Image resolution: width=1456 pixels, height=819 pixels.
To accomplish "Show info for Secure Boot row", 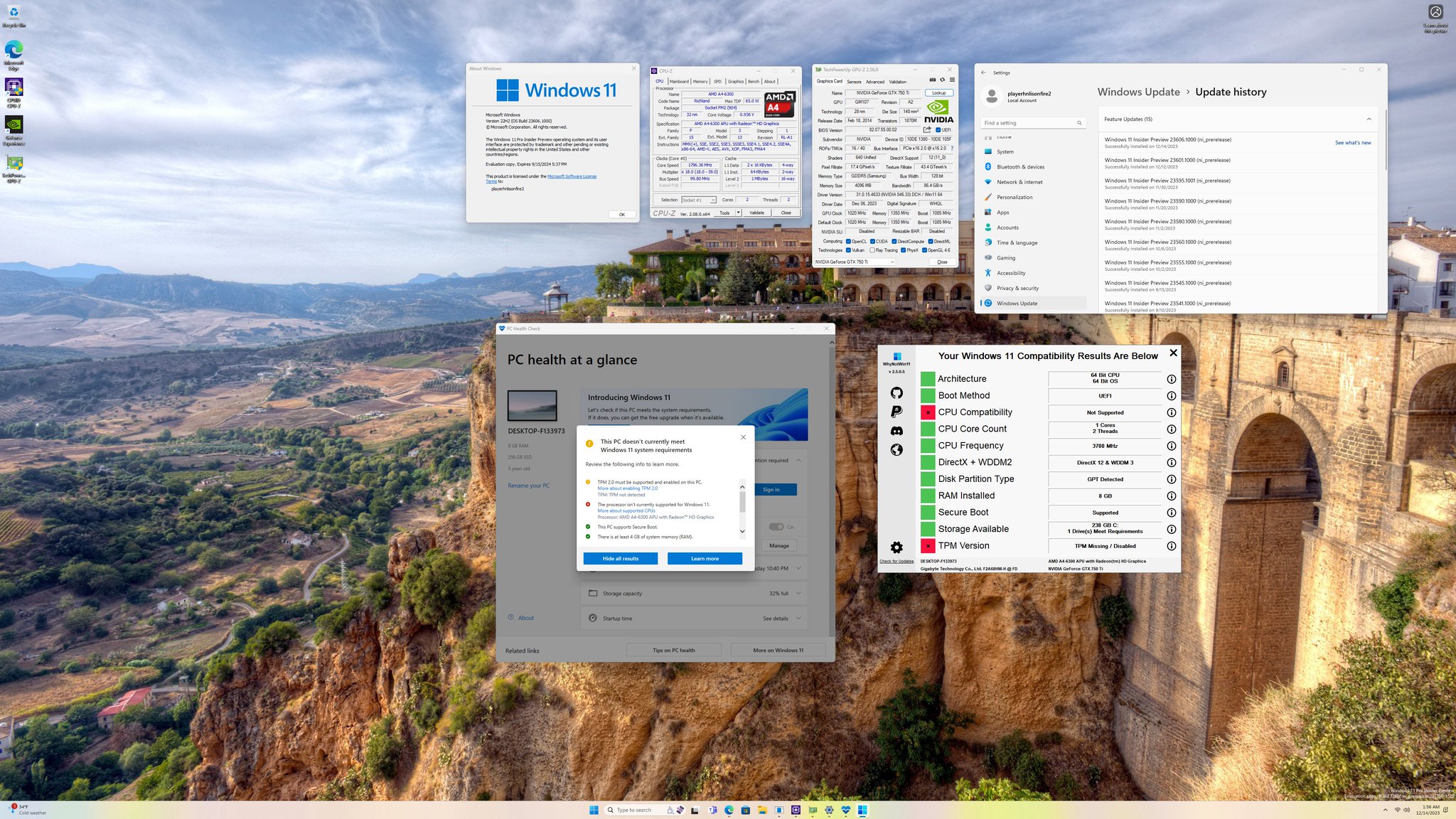I will click(x=1171, y=513).
